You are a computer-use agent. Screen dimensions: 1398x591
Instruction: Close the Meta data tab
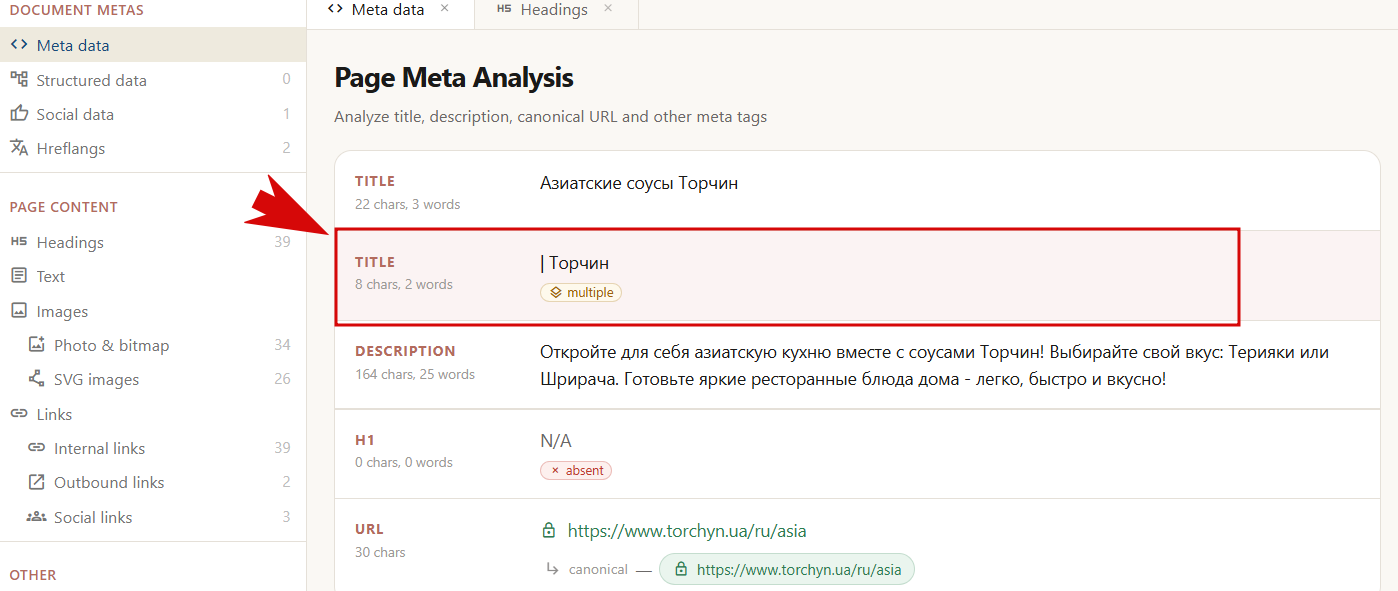point(445,9)
